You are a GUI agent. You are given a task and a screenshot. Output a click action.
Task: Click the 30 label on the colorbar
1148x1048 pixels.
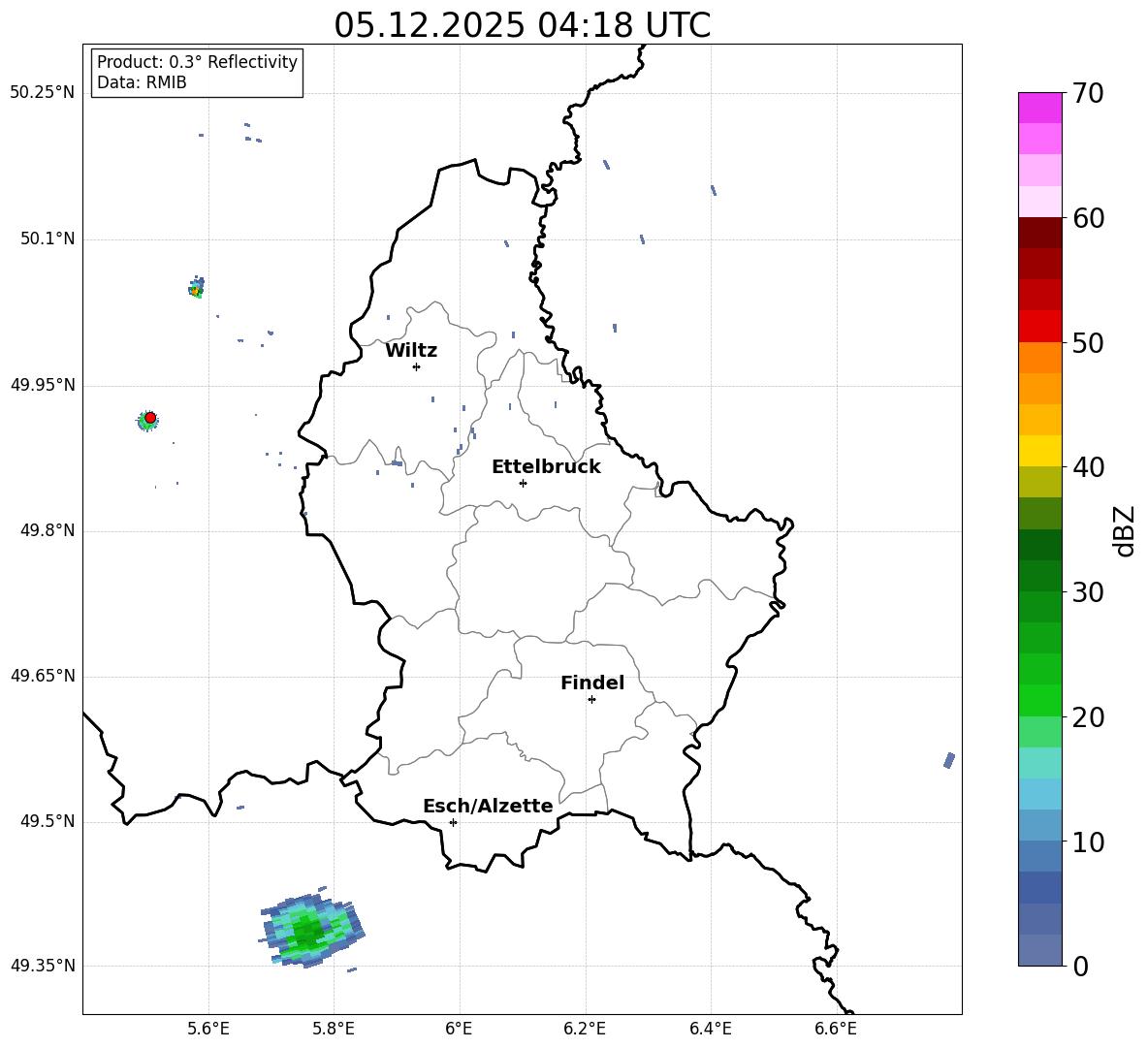1088,592
